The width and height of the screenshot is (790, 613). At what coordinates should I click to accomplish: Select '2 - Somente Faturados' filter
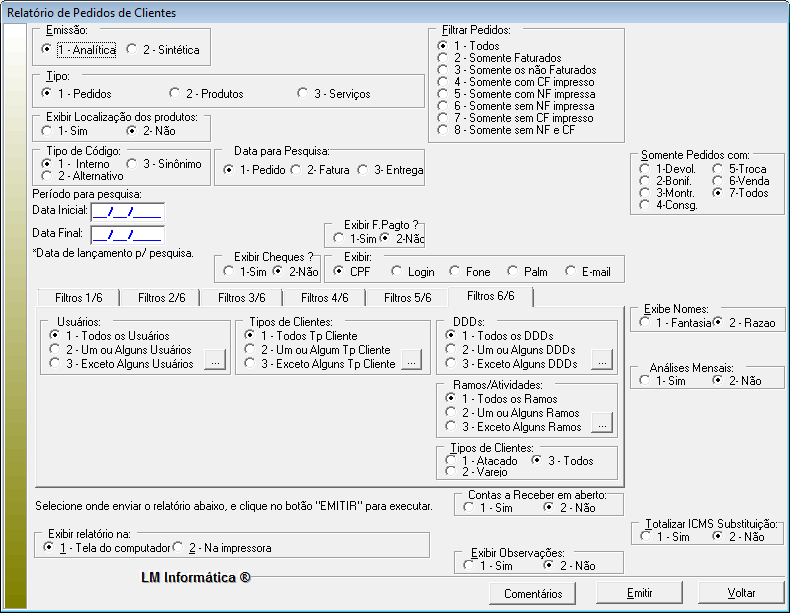tap(443, 59)
